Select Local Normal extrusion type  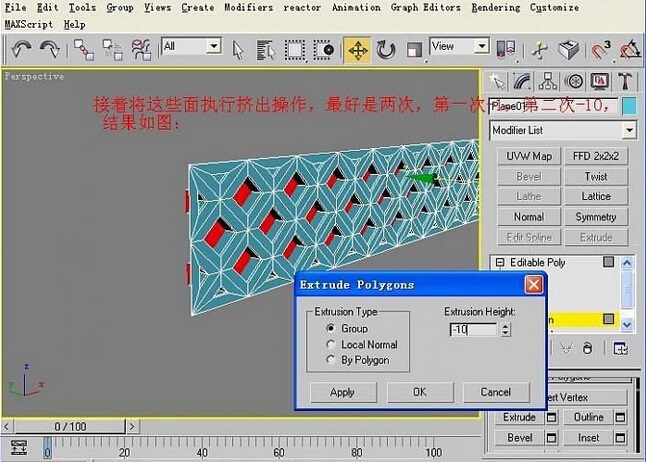(x=330, y=344)
